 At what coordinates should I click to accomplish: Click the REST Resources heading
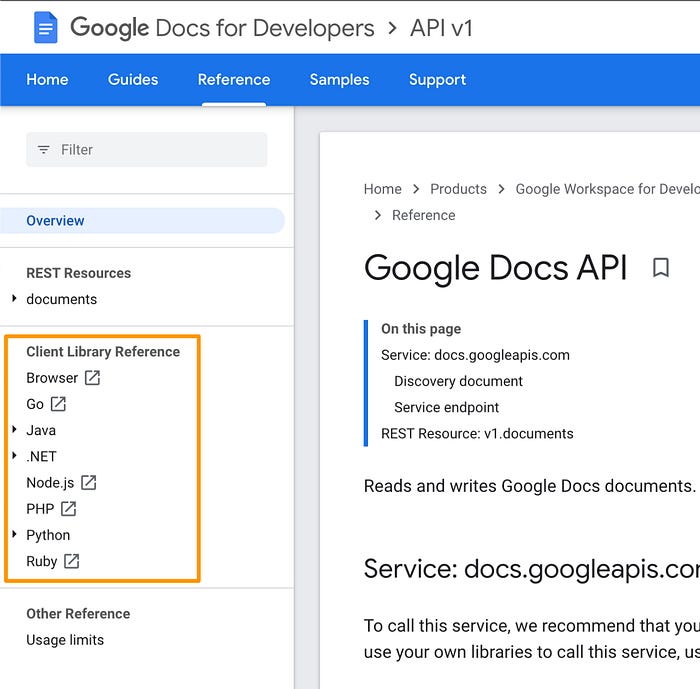[79, 273]
